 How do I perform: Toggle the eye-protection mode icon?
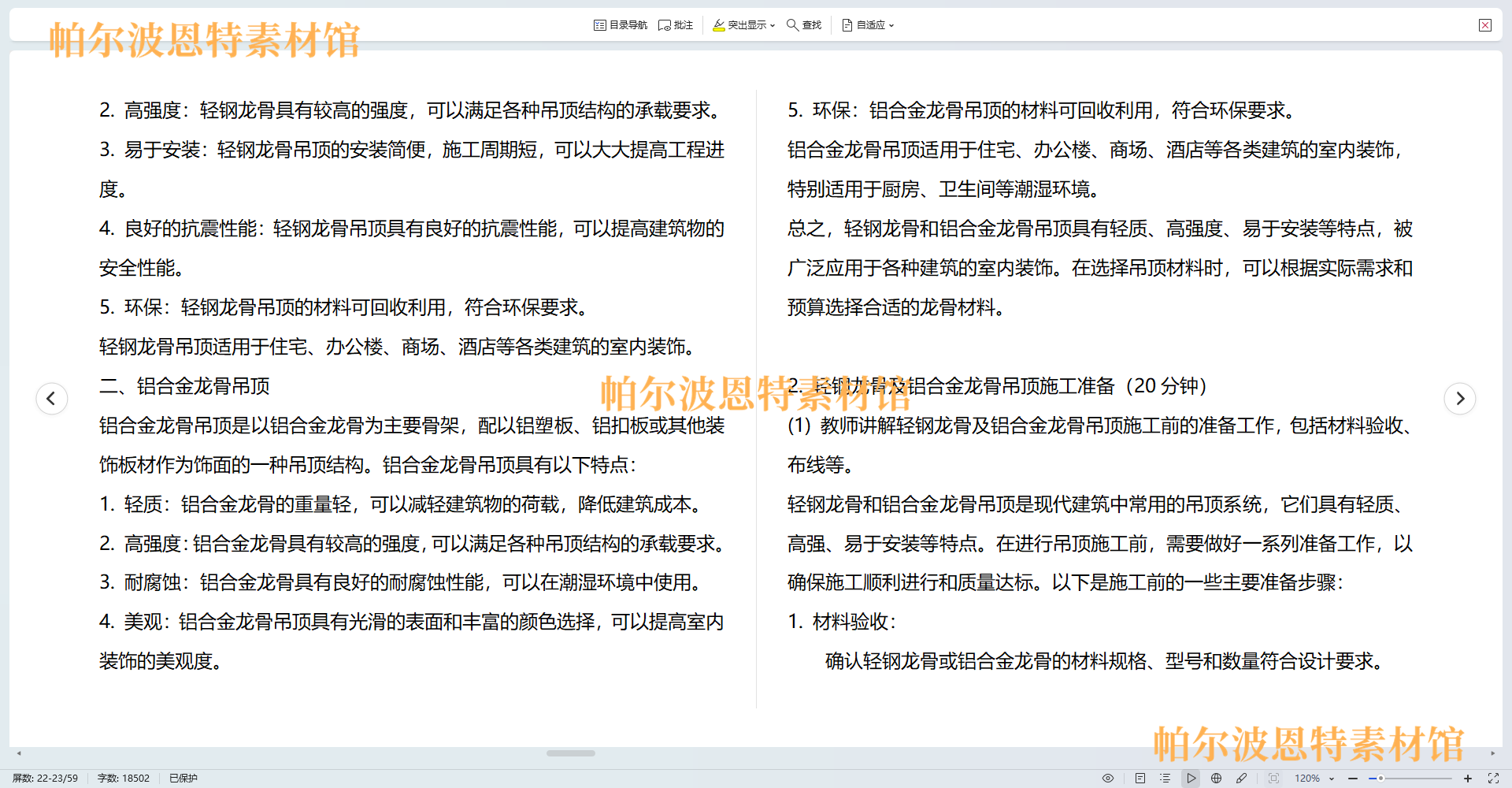(1108, 778)
